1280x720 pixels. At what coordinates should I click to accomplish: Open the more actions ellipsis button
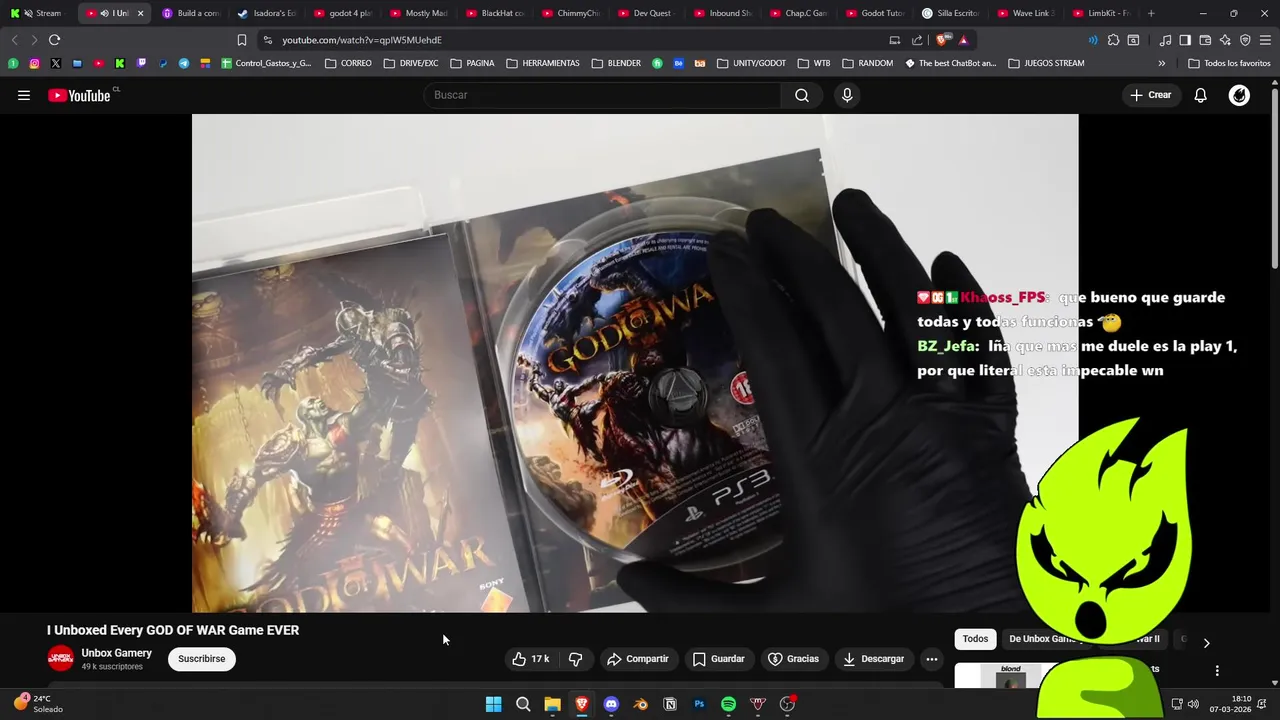[x=931, y=659]
